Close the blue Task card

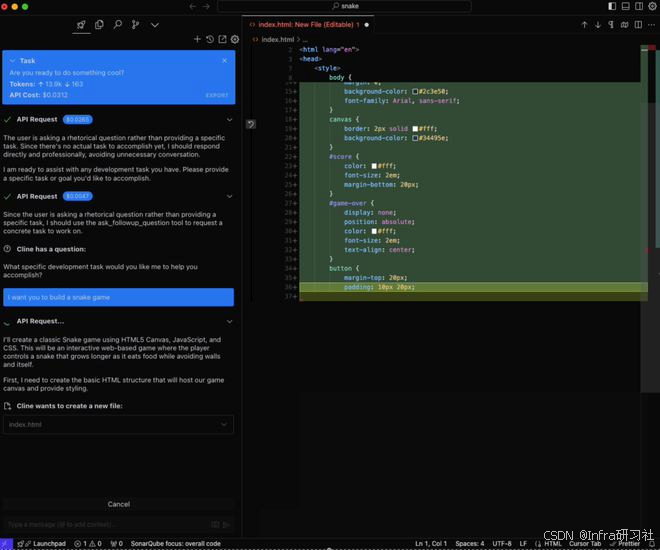coord(225,61)
